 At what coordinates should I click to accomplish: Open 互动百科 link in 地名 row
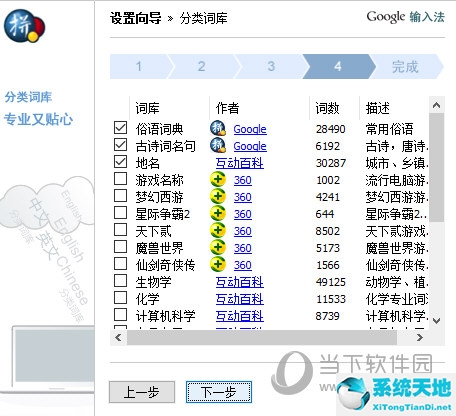pyautogui.click(x=240, y=163)
